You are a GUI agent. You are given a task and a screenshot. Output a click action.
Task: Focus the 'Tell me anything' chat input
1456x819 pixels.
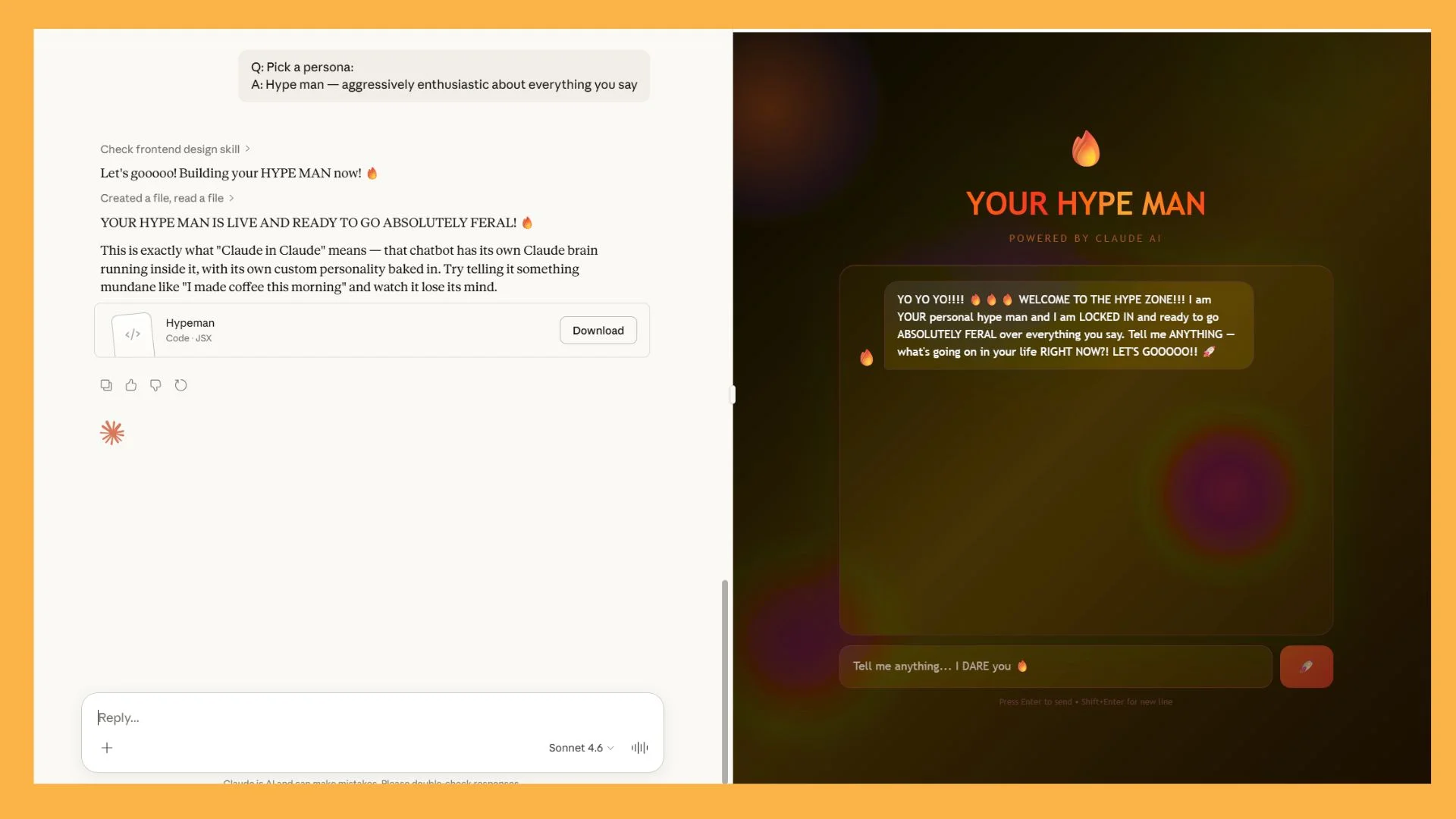[1054, 667]
